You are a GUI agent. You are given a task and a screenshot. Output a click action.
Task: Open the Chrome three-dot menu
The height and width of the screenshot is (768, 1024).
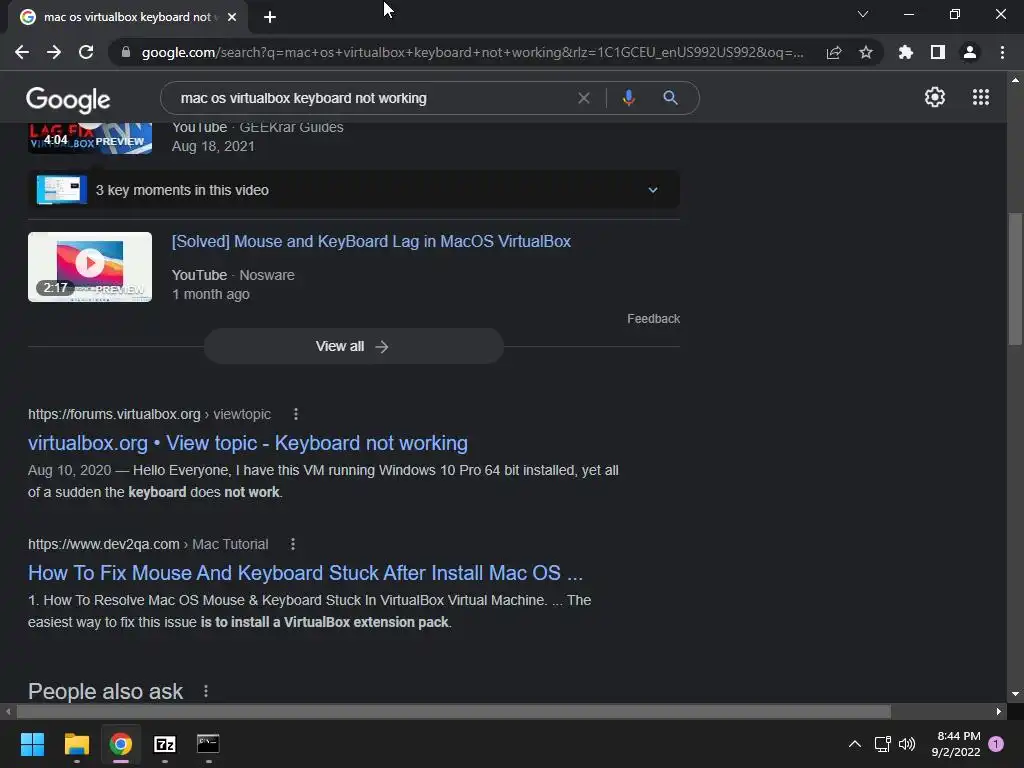coord(1002,52)
